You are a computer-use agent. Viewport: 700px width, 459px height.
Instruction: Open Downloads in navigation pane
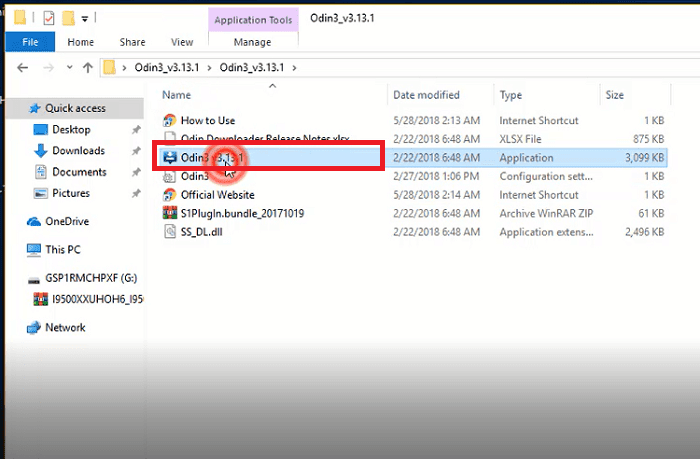point(79,150)
